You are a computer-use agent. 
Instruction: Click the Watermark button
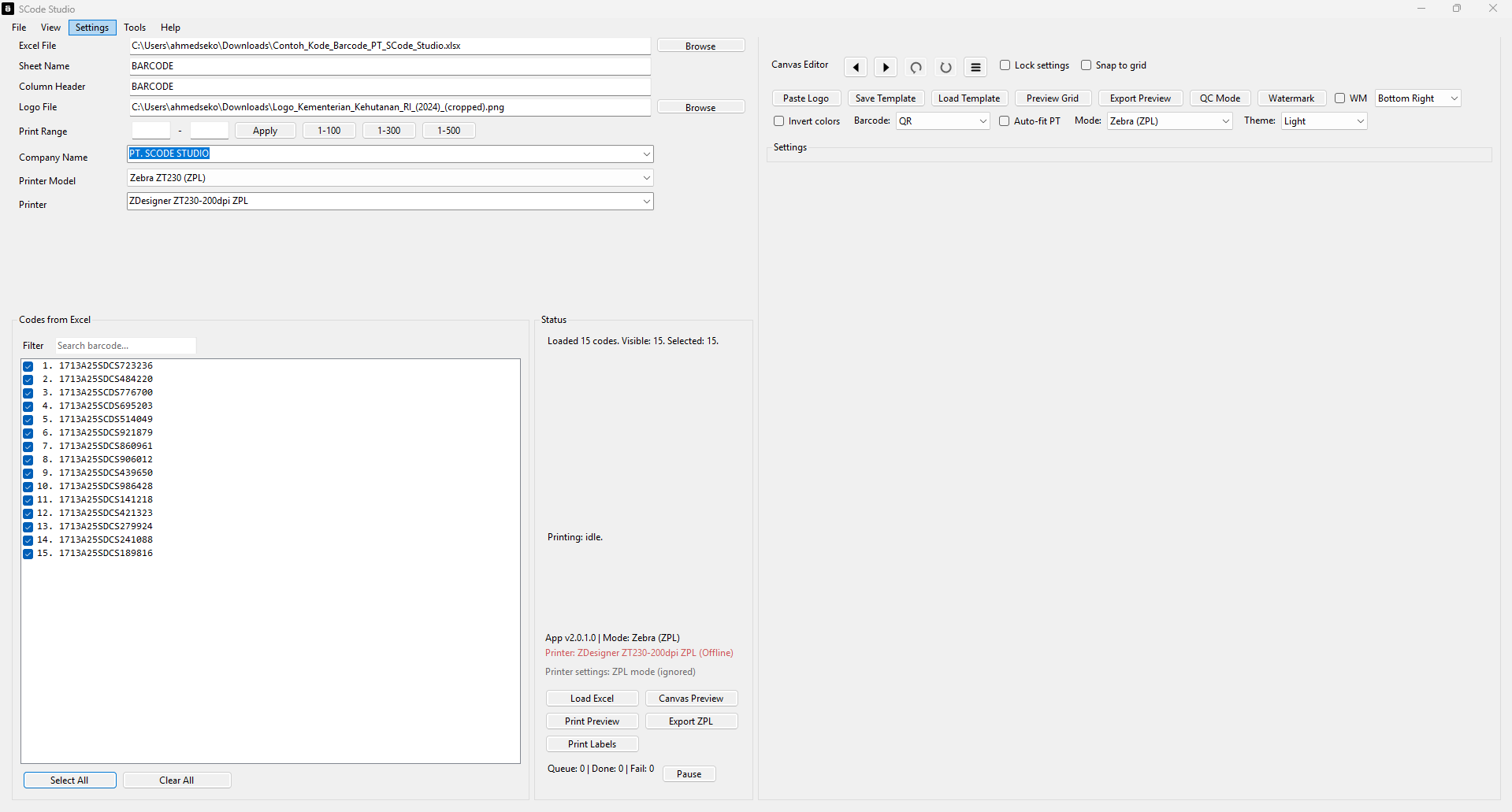1291,98
